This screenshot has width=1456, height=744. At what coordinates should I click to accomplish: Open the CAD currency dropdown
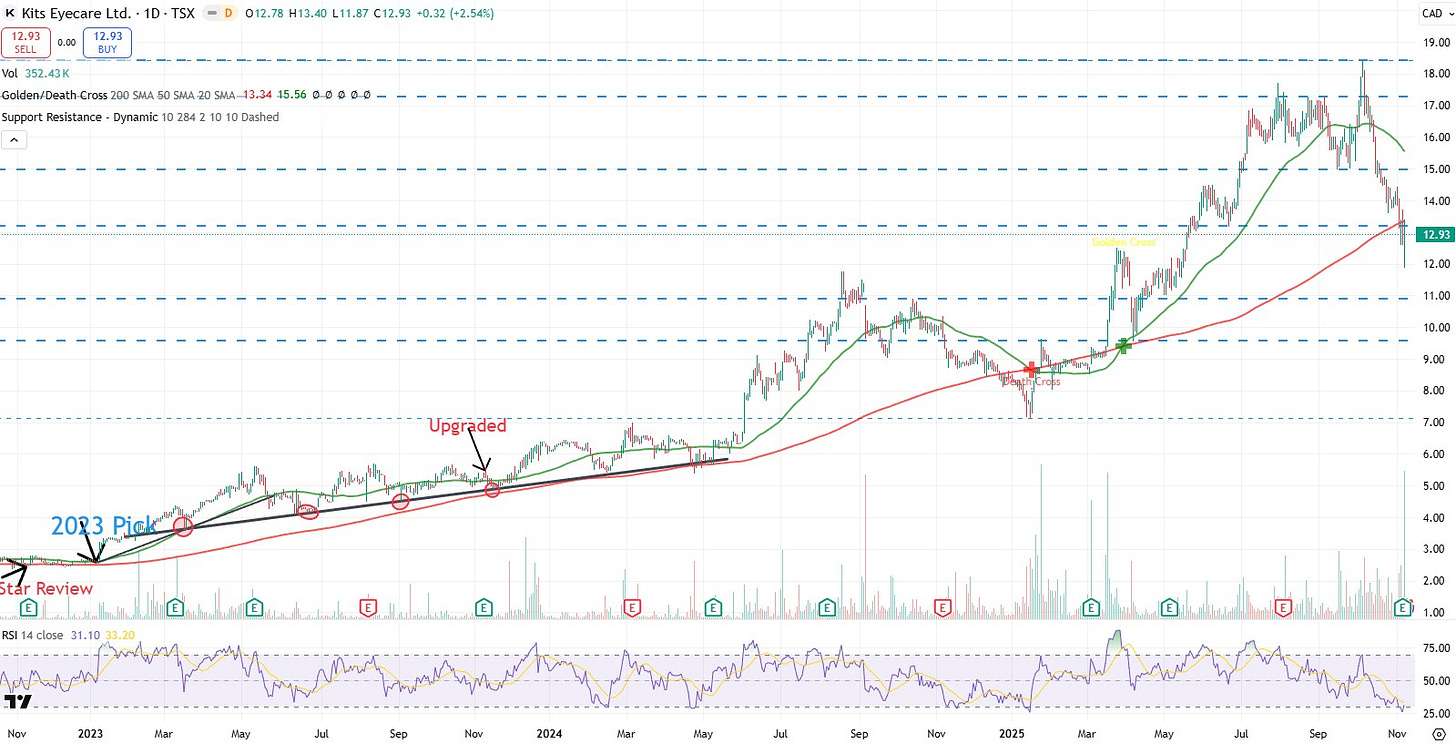[1435, 14]
